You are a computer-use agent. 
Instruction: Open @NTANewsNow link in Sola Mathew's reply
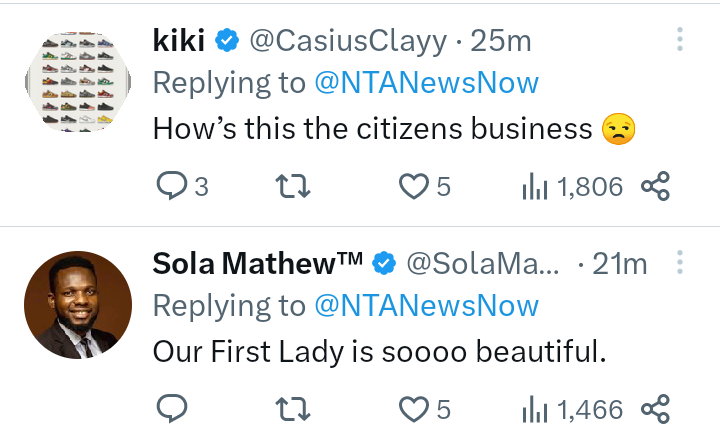[x=426, y=306]
